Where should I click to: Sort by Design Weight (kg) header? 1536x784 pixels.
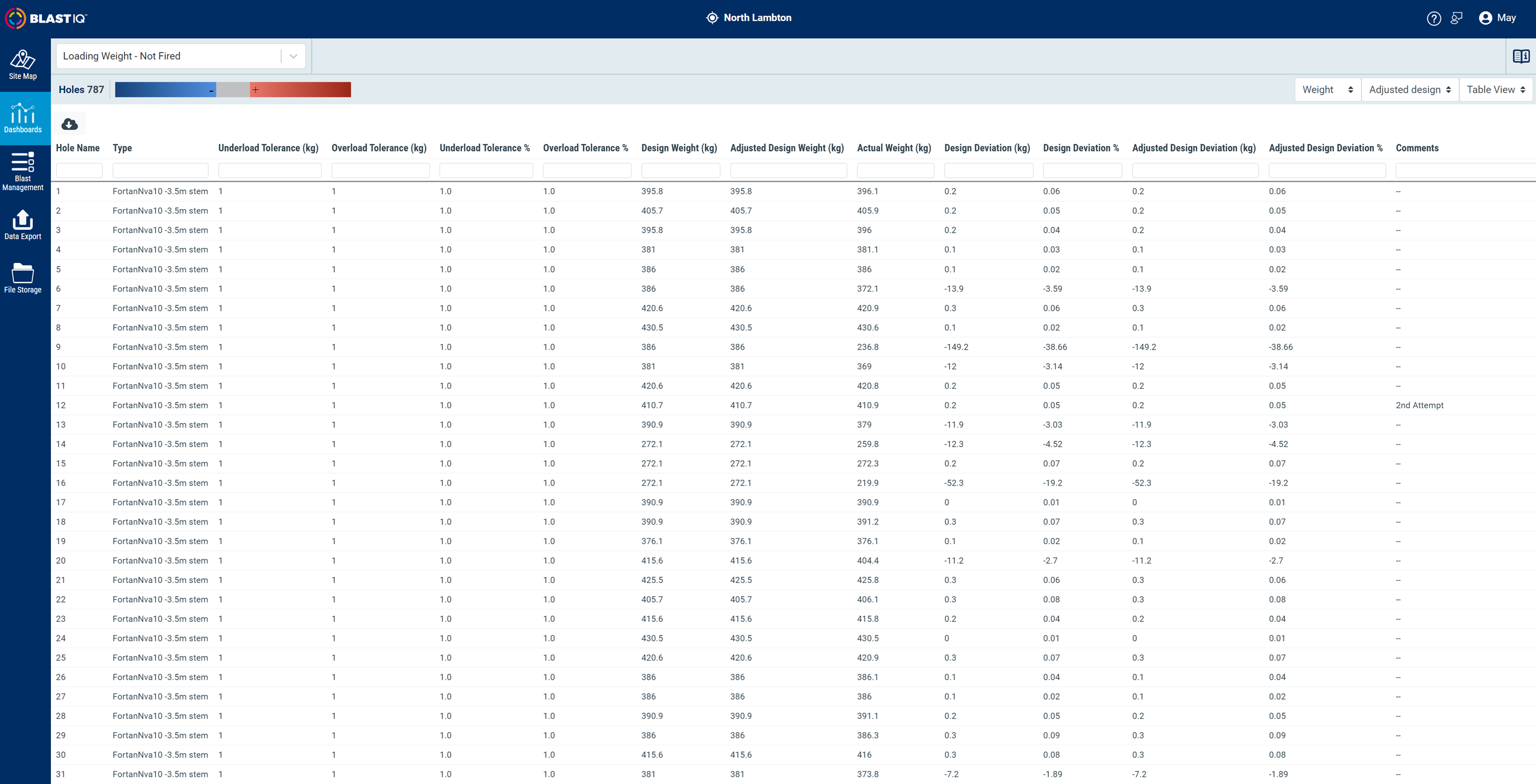(x=679, y=148)
